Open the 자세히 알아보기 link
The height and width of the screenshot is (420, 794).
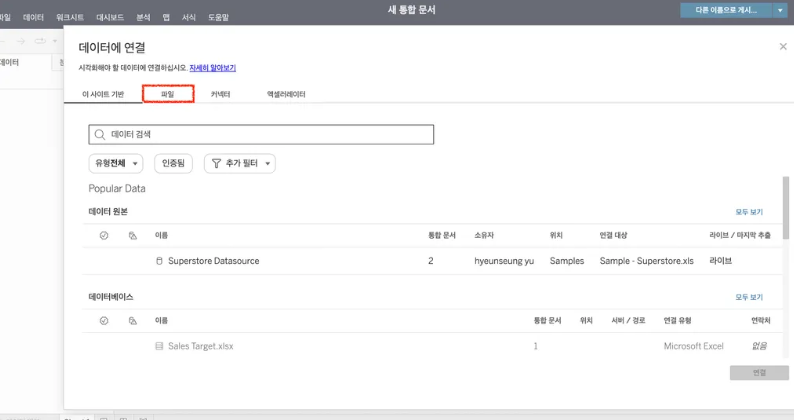pyautogui.click(x=213, y=68)
